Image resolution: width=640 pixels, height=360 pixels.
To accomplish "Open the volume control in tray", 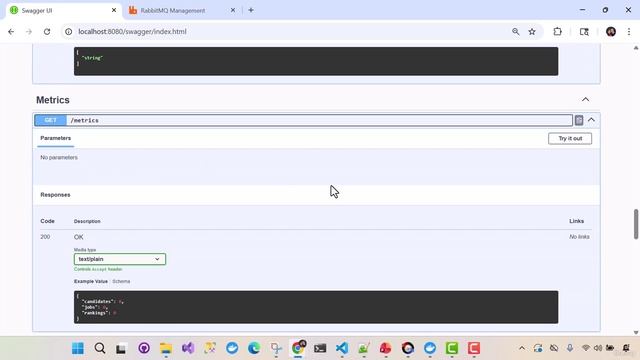I will 598,348.
